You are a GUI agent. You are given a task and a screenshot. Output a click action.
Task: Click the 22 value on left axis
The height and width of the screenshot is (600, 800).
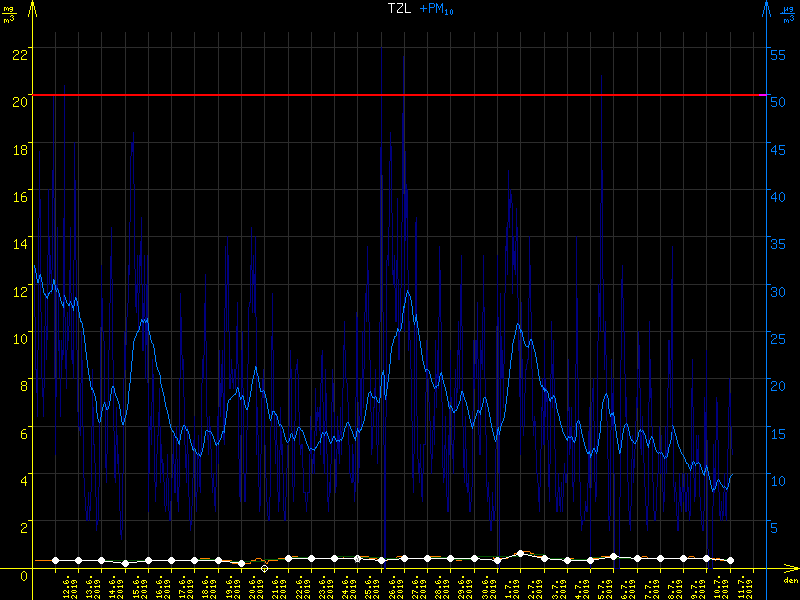[x=19, y=53]
